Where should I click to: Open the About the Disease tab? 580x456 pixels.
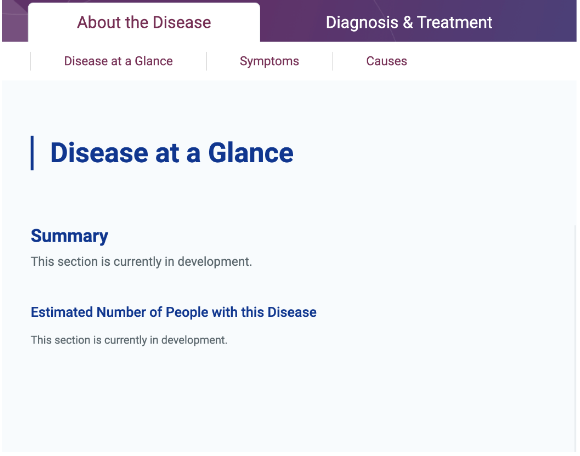pyautogui.click(x=144, y=22)
